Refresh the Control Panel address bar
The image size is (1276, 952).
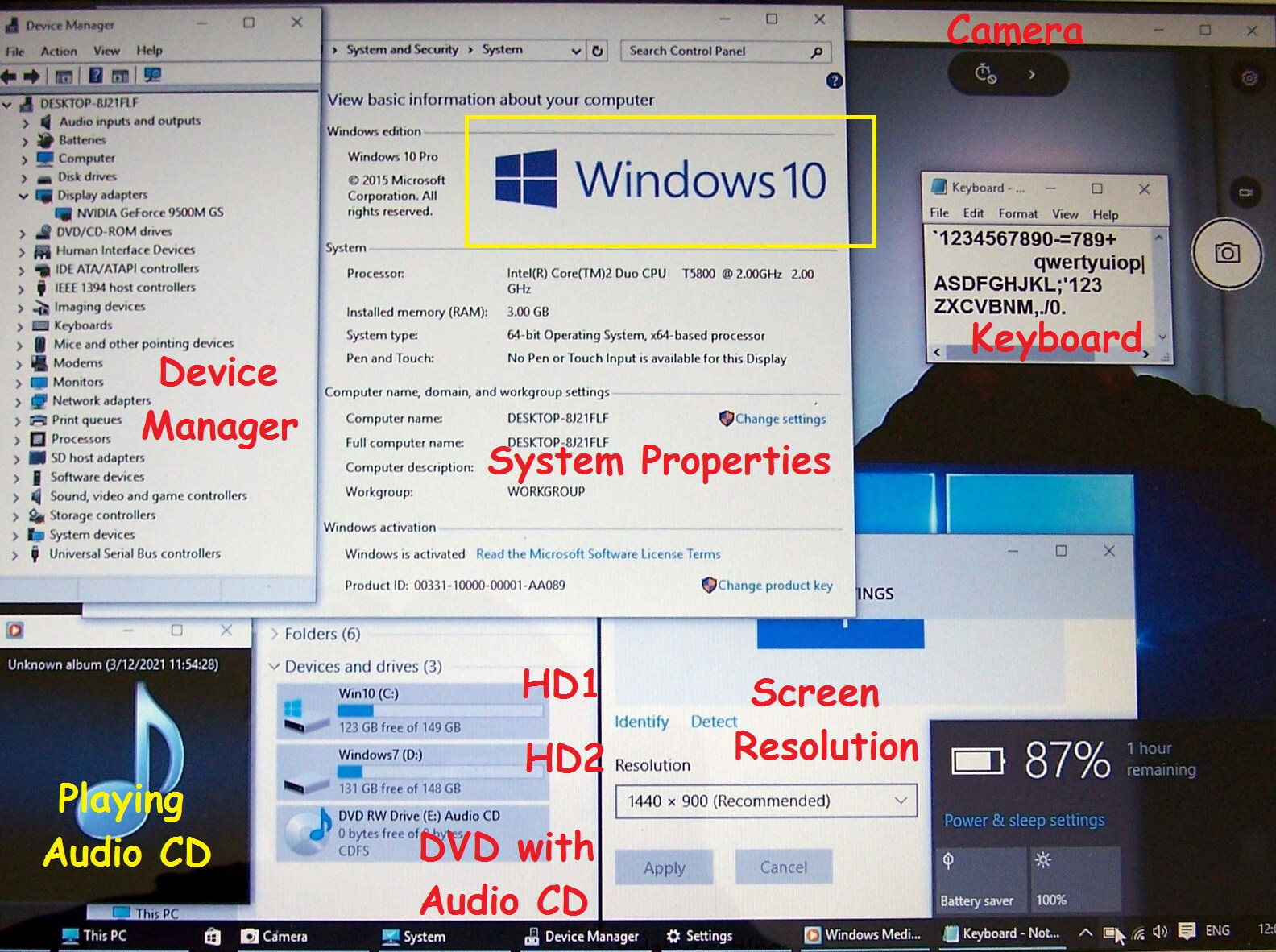click(598, 51)
